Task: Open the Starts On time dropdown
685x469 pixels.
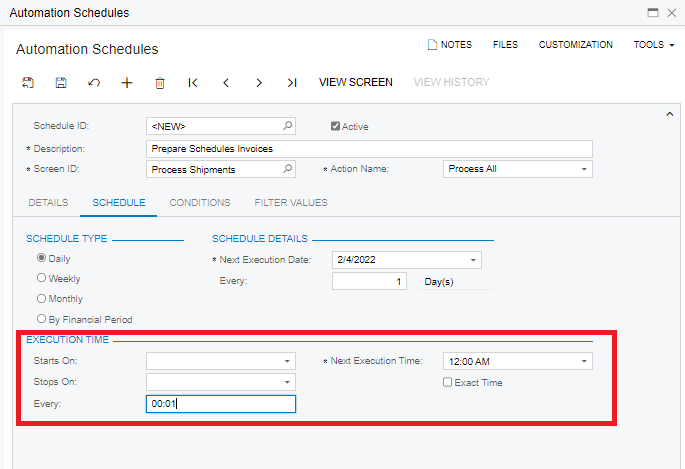Action: (x=287, y=361)
